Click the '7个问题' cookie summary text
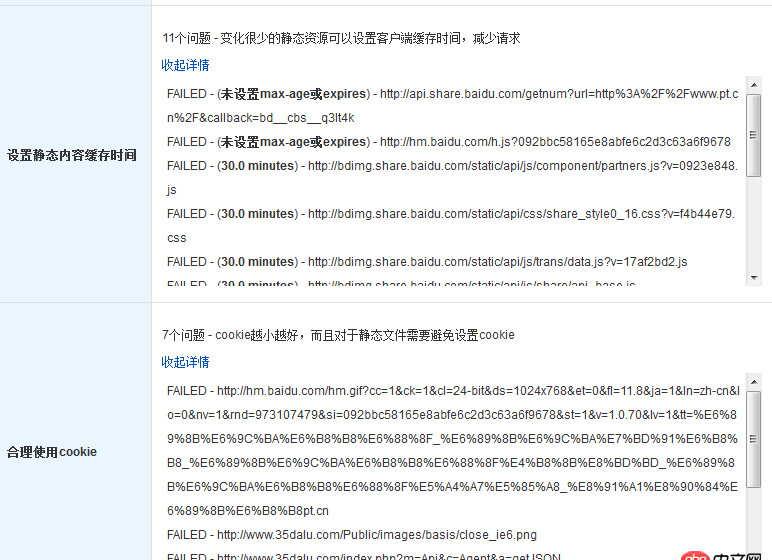This screenshot has width=772, height=560. pyautogui.click(x=338, y=335)
